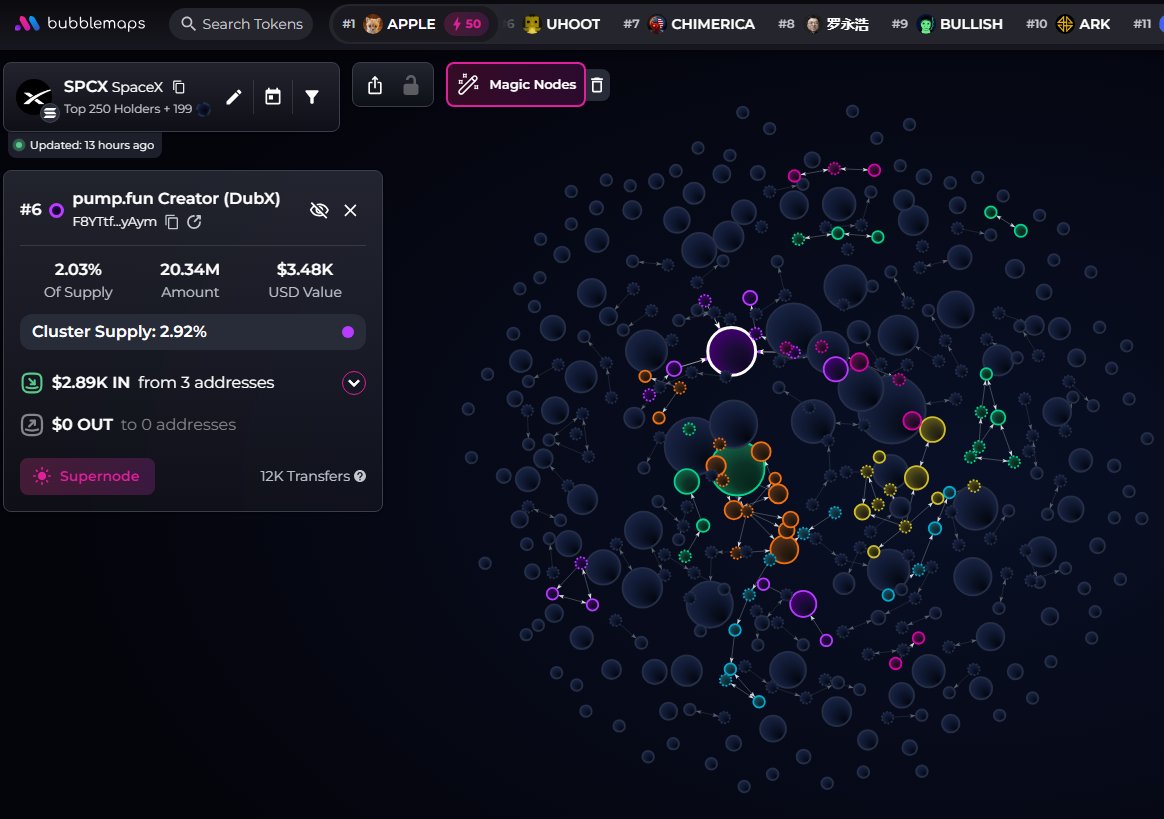Open the calendar history icon
Screen dimensions: 1164x819
pyautogui.click(x=273, y=97)
